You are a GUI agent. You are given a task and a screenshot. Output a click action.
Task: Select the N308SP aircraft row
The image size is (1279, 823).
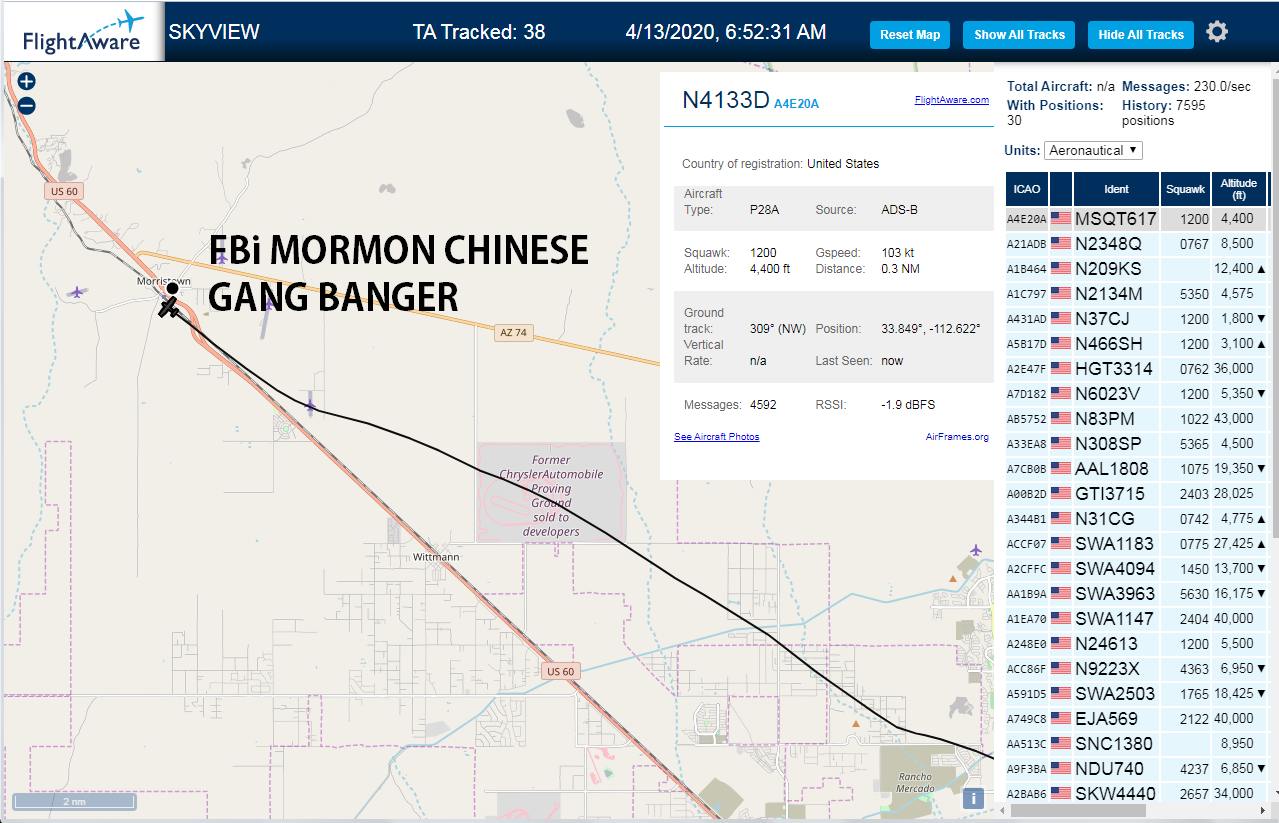point(1137,443)
